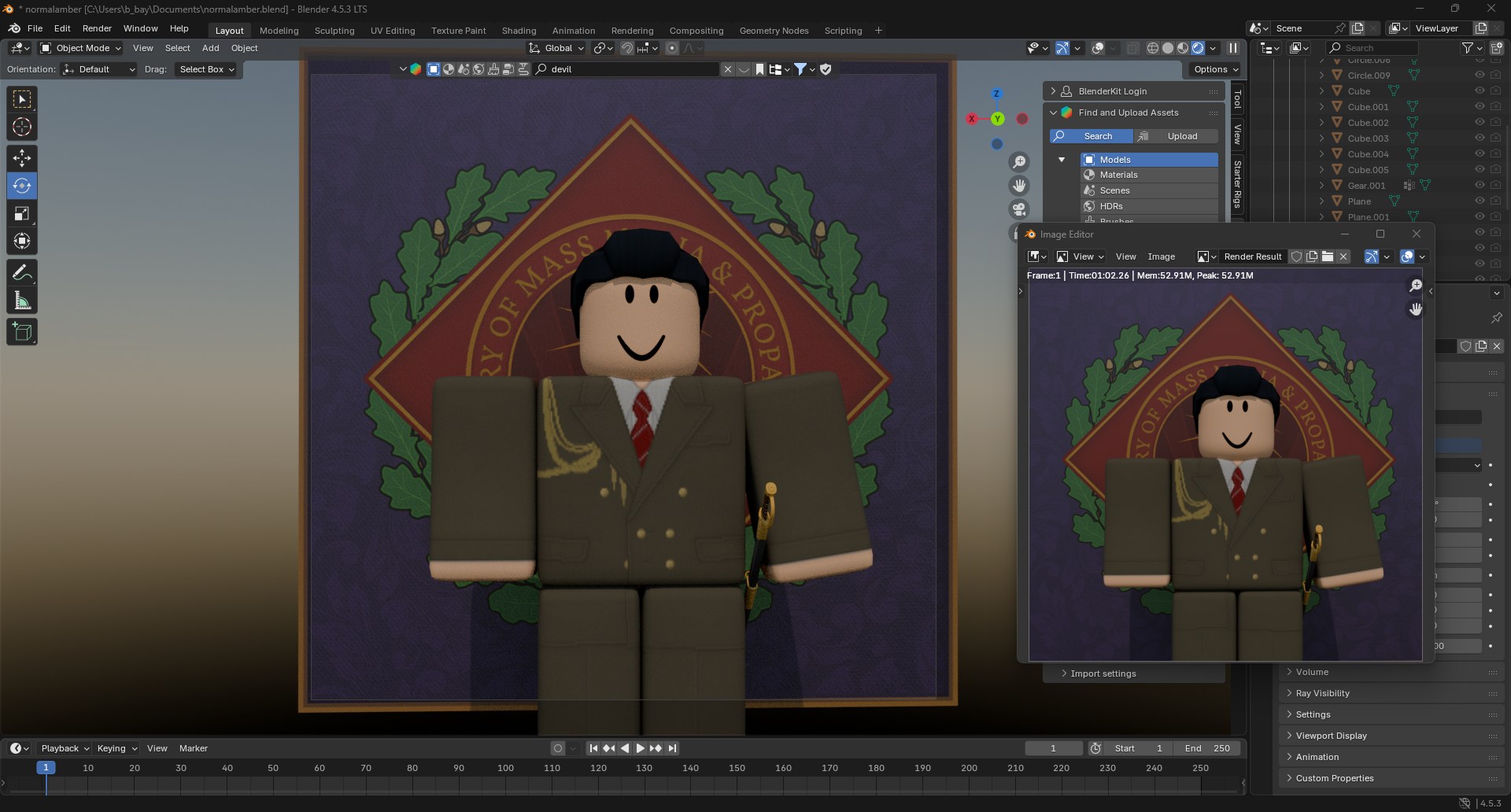Switch to the Shading workspace tab
Image resolution: width=1511 pixels, height=812 pixels.
click(x=519, y=31)
